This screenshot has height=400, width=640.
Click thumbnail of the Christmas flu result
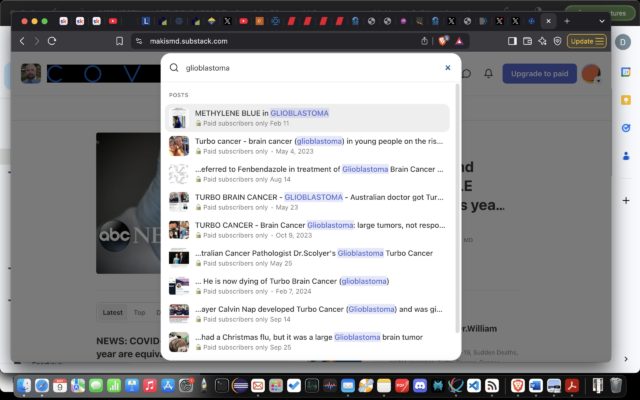(179, 342)
